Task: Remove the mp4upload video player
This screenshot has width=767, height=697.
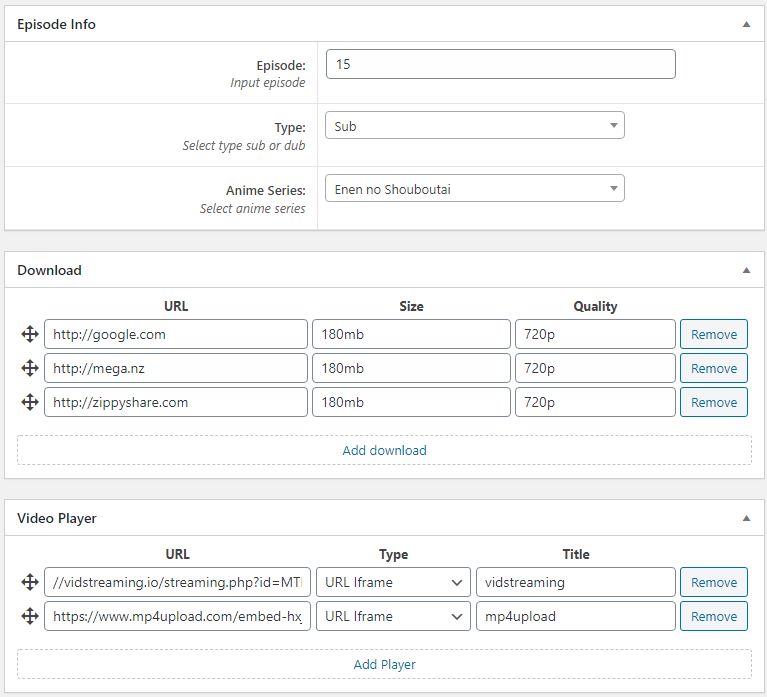Action: pyautogui.click(x=713, y=617)
